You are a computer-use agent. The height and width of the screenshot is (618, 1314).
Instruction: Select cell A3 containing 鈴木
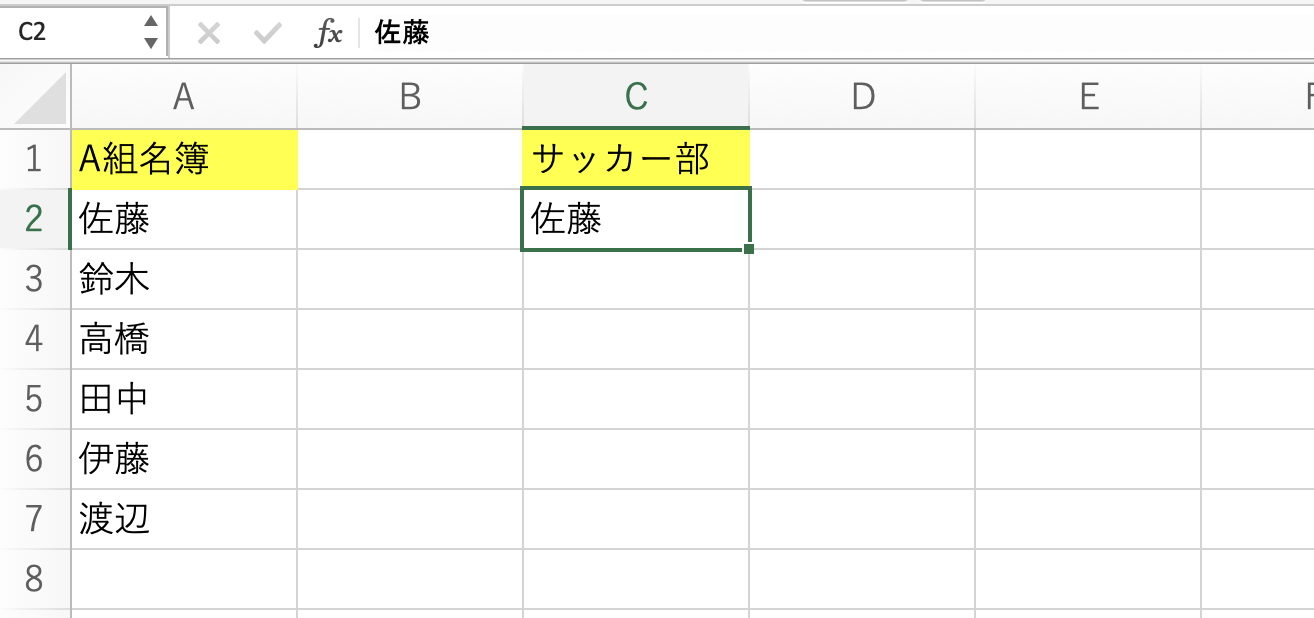[x=183, y=278]
